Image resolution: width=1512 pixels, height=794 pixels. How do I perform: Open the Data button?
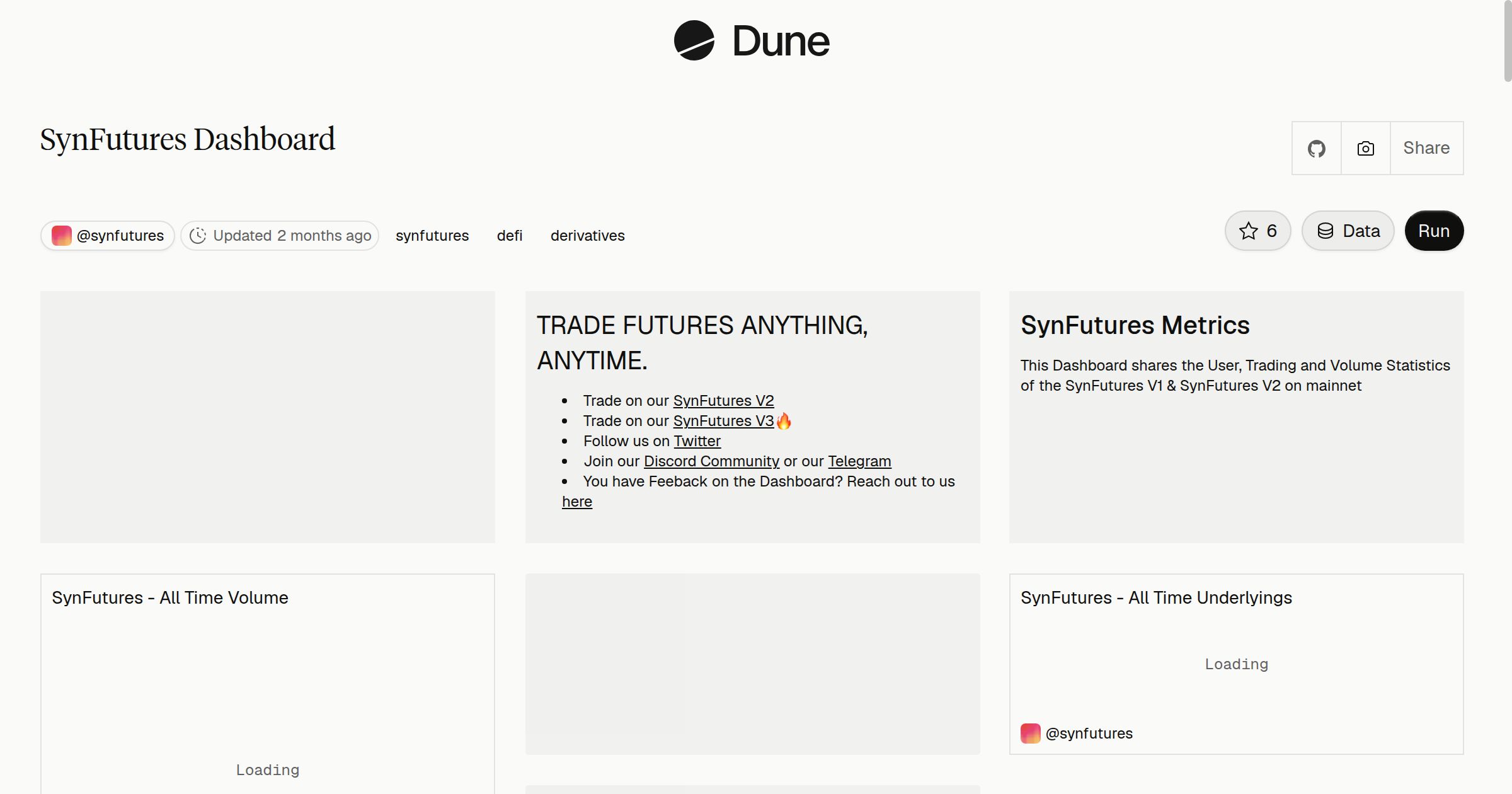tap(1348, 231)
